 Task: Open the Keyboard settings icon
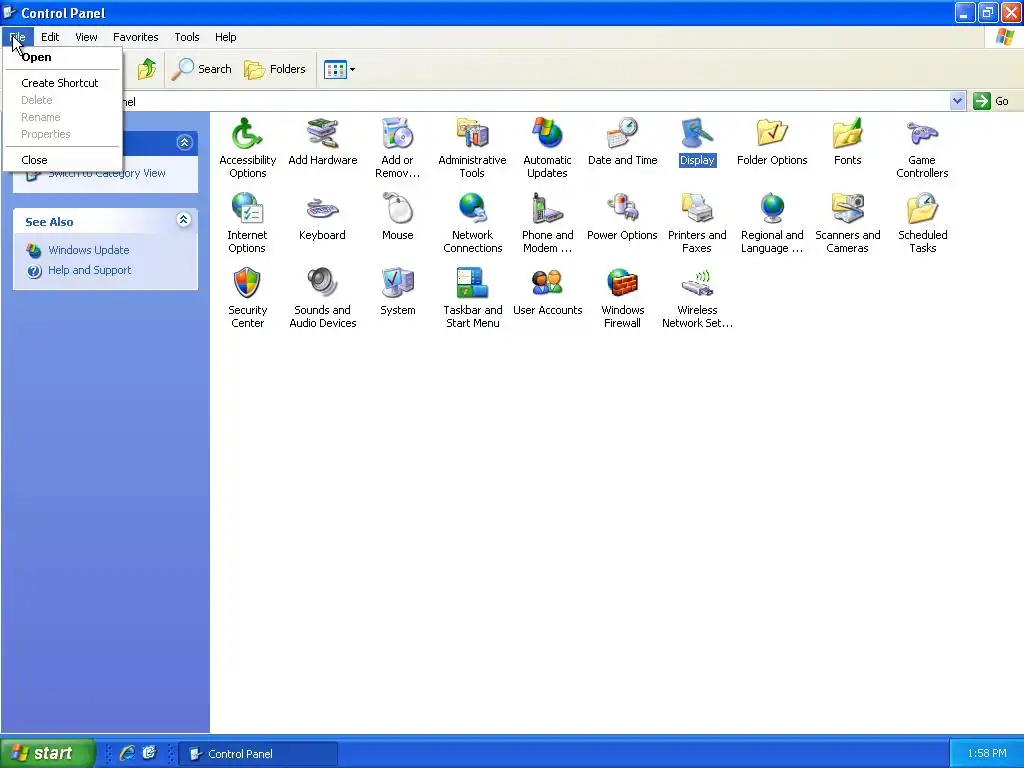pos(322,217)
